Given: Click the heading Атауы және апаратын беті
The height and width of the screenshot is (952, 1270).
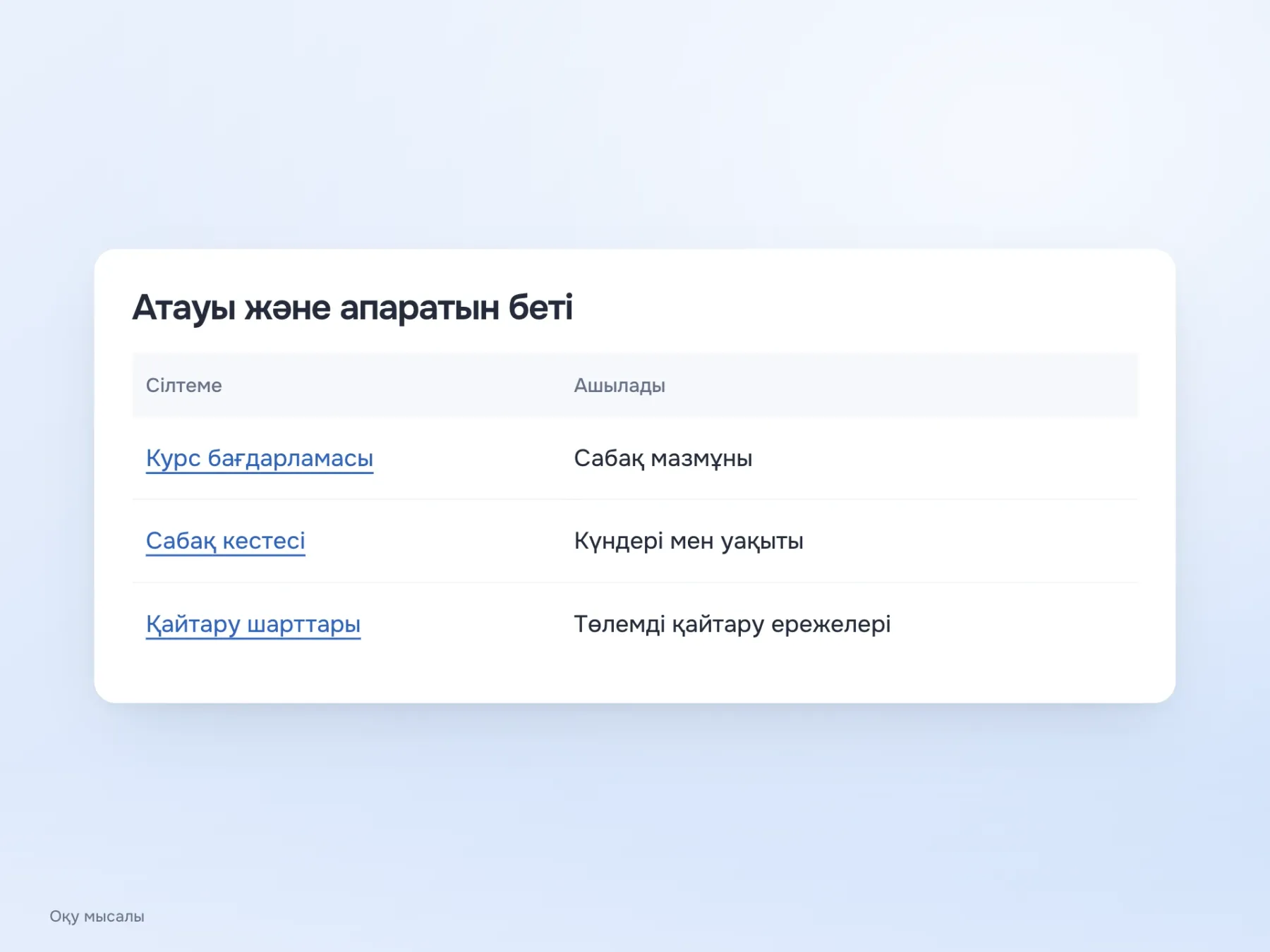Looking at the screenshot, I should [353, 307].
